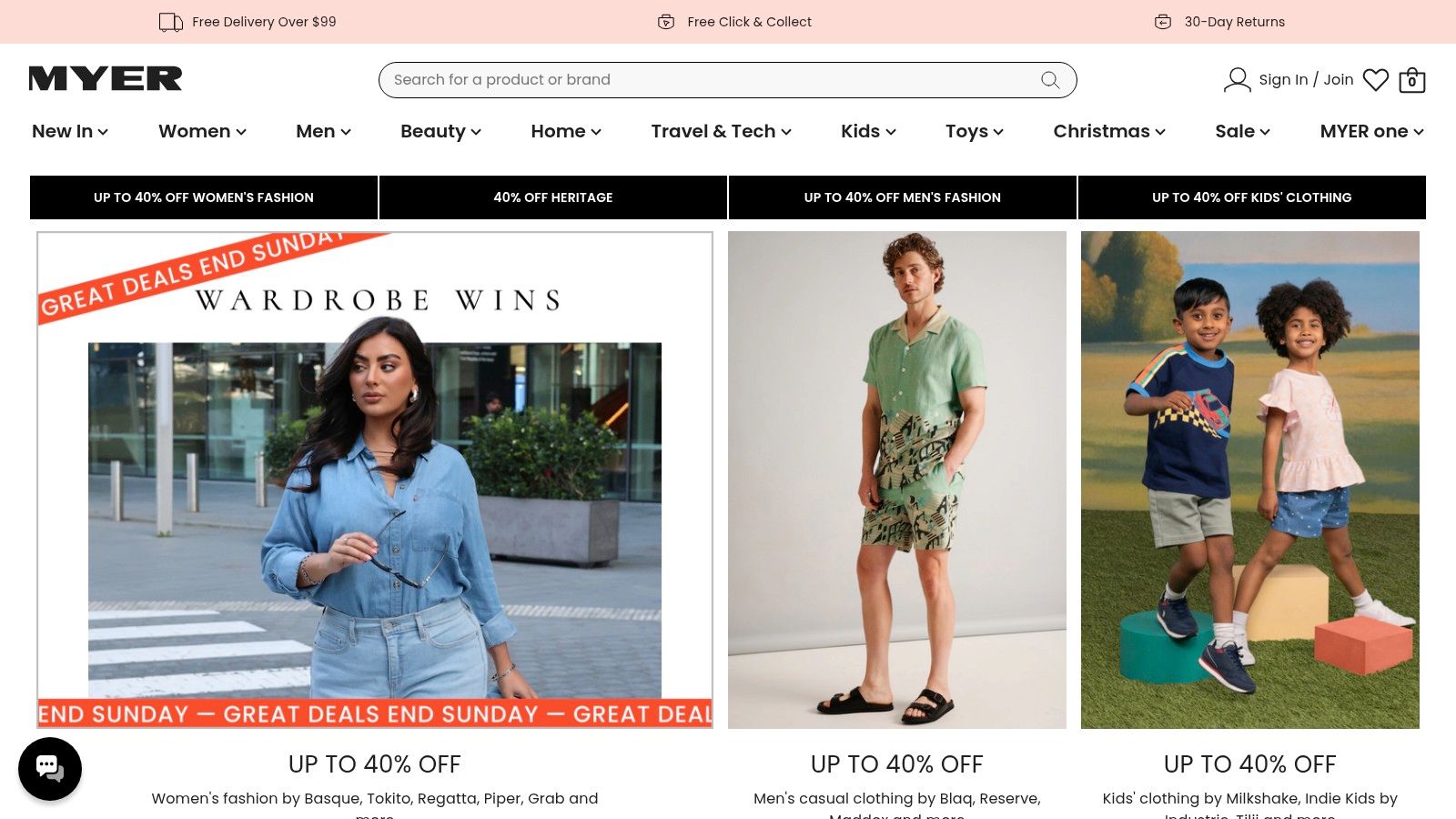Expand the Beauty dropdown
Image resolution: width=1456 pixels, height=819 pixels.
click(440, 131)
